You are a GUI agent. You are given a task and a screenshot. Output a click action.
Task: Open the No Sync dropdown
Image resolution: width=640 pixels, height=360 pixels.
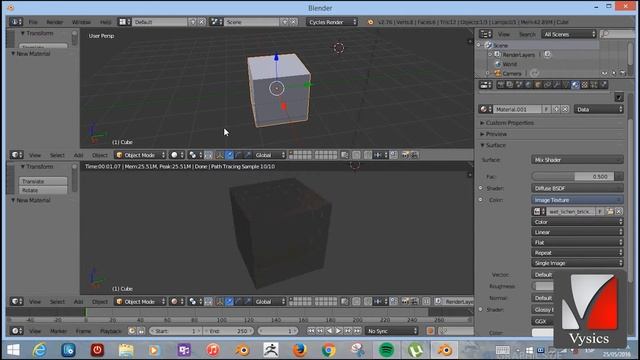(x=392, y=331)
